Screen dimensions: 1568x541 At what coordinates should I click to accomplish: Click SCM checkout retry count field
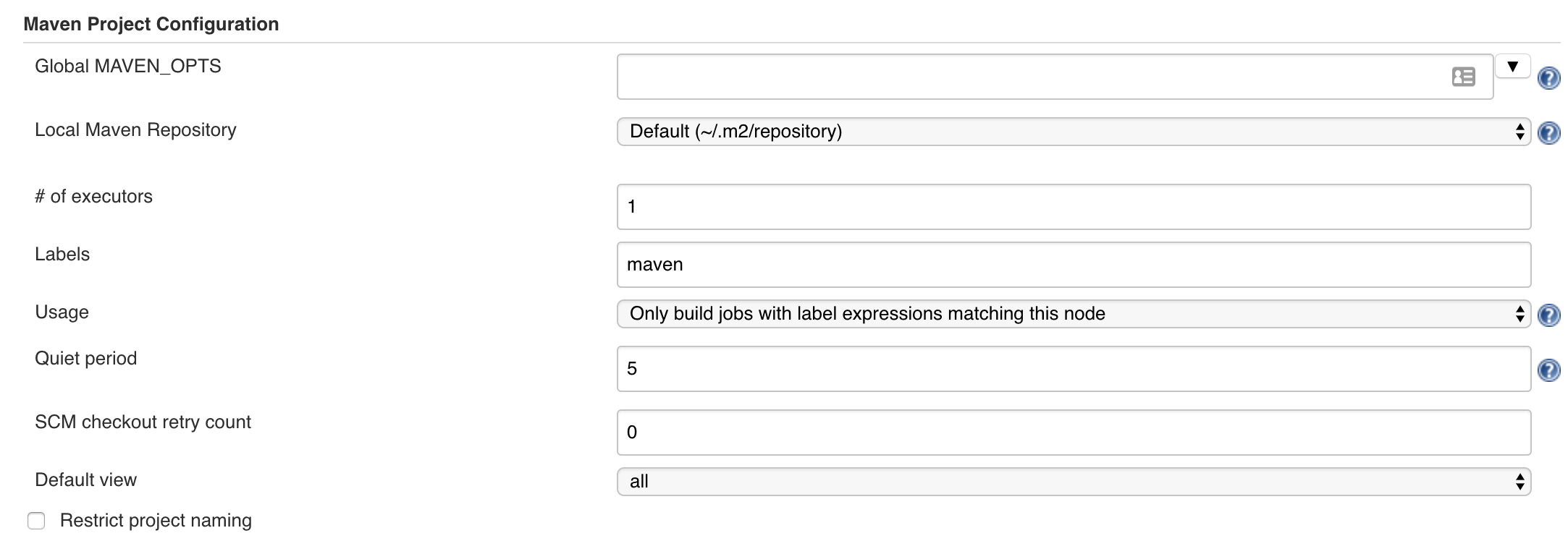click(x=1073, y=433)
